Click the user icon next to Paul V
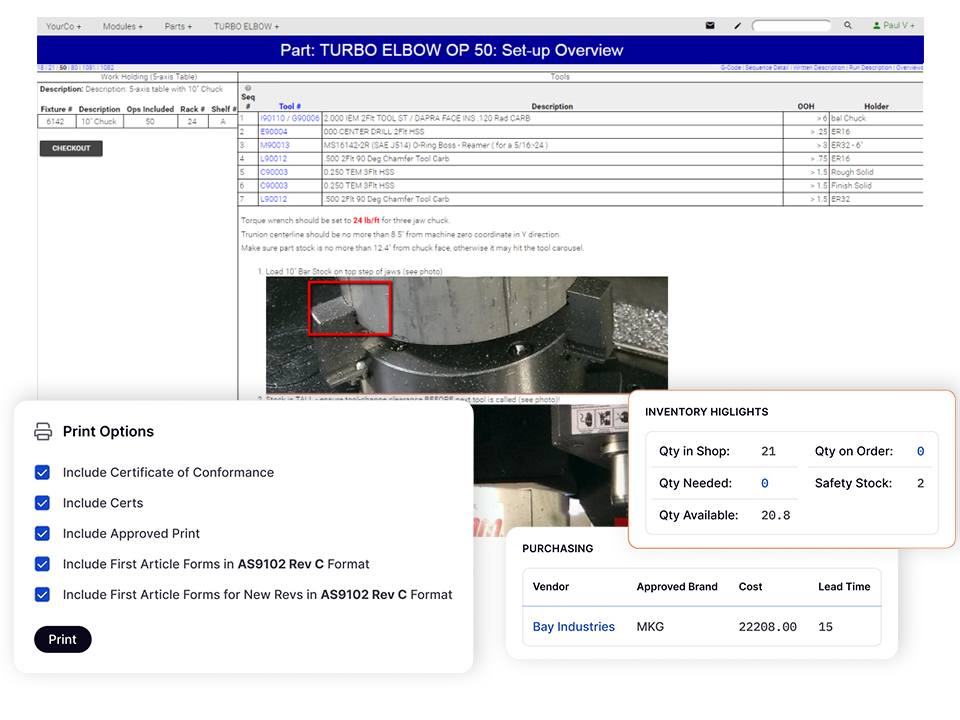The width and height of the screenshot is (960, 720). click(877, 26)
